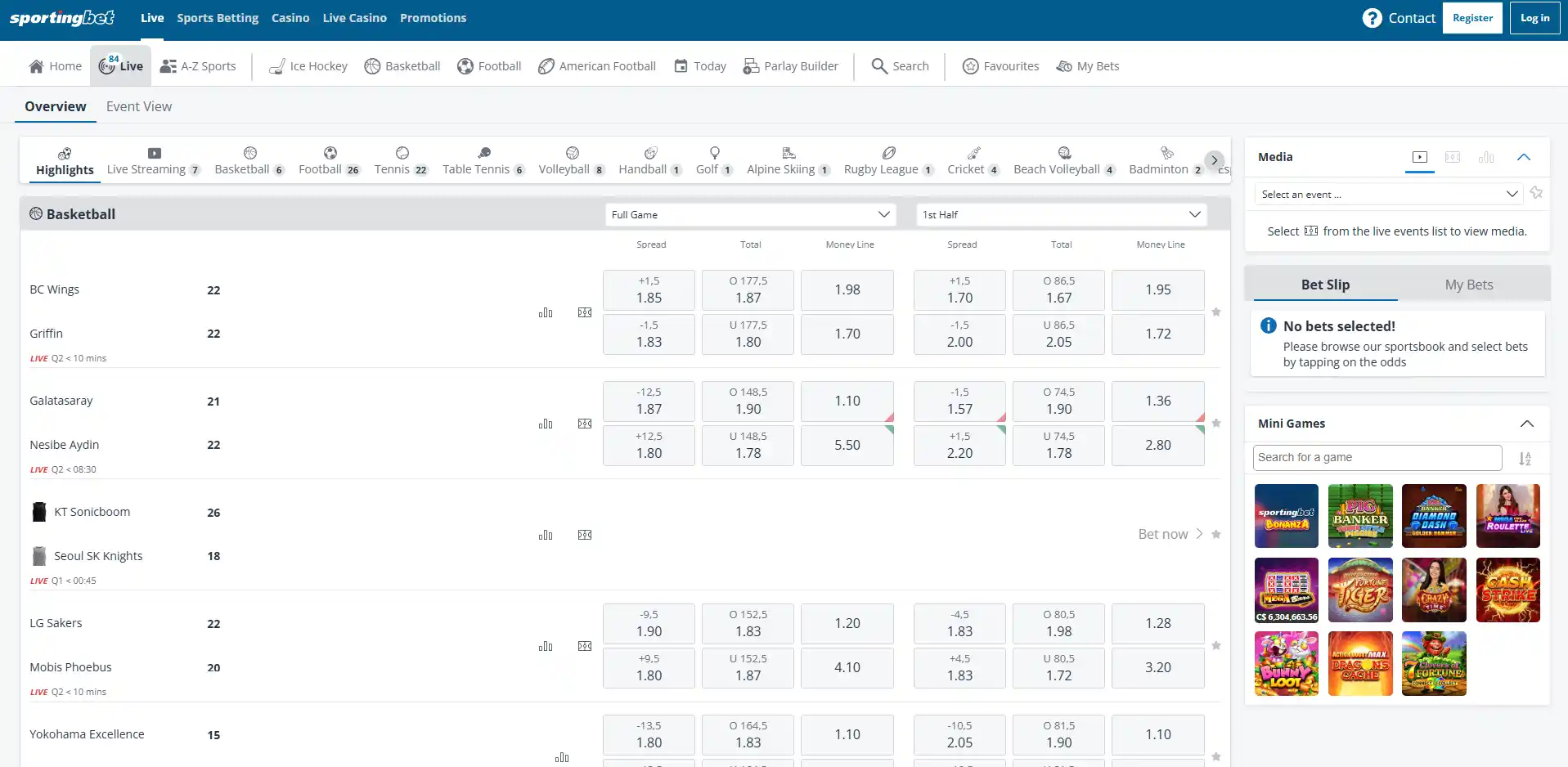The height and width of the screenshot is (767, 1568).
Task: Toggle favourite star for LG Sakers match
Action: click(1216, 646)
